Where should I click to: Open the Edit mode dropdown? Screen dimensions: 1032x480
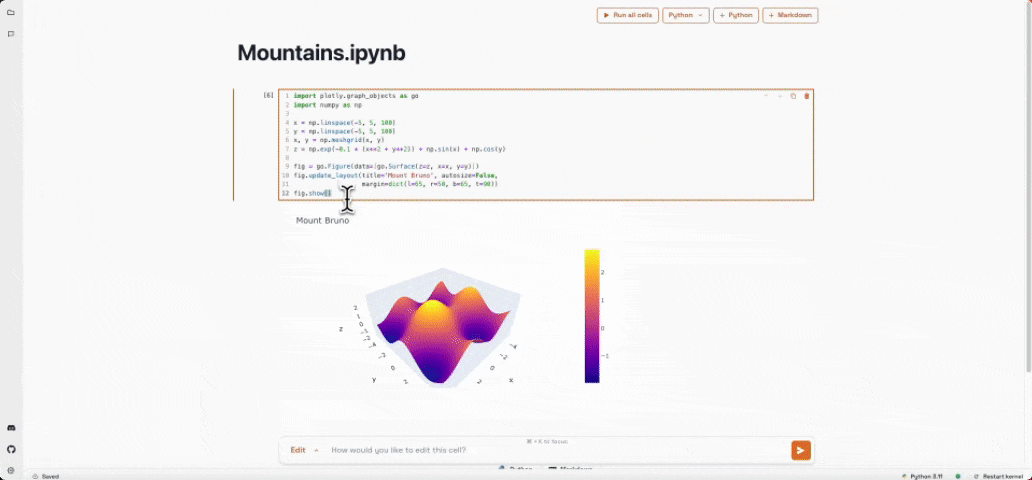[303, 450]
